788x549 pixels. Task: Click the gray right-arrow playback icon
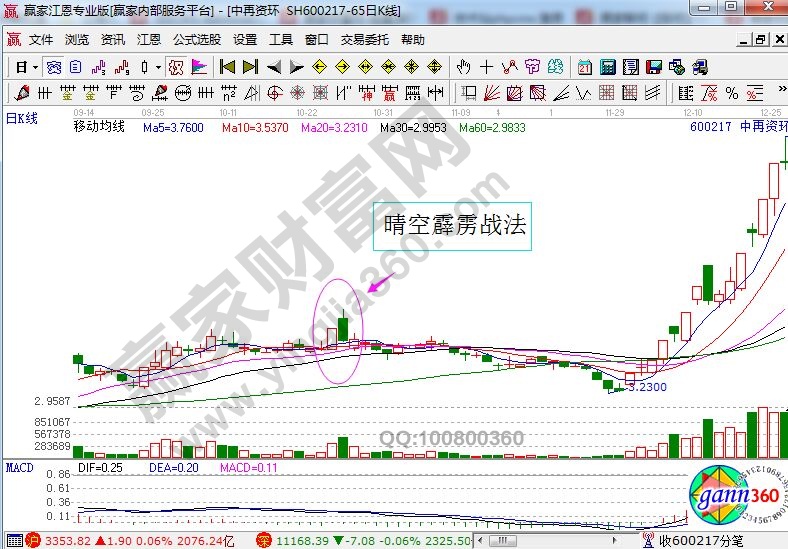tap(296, 67)
